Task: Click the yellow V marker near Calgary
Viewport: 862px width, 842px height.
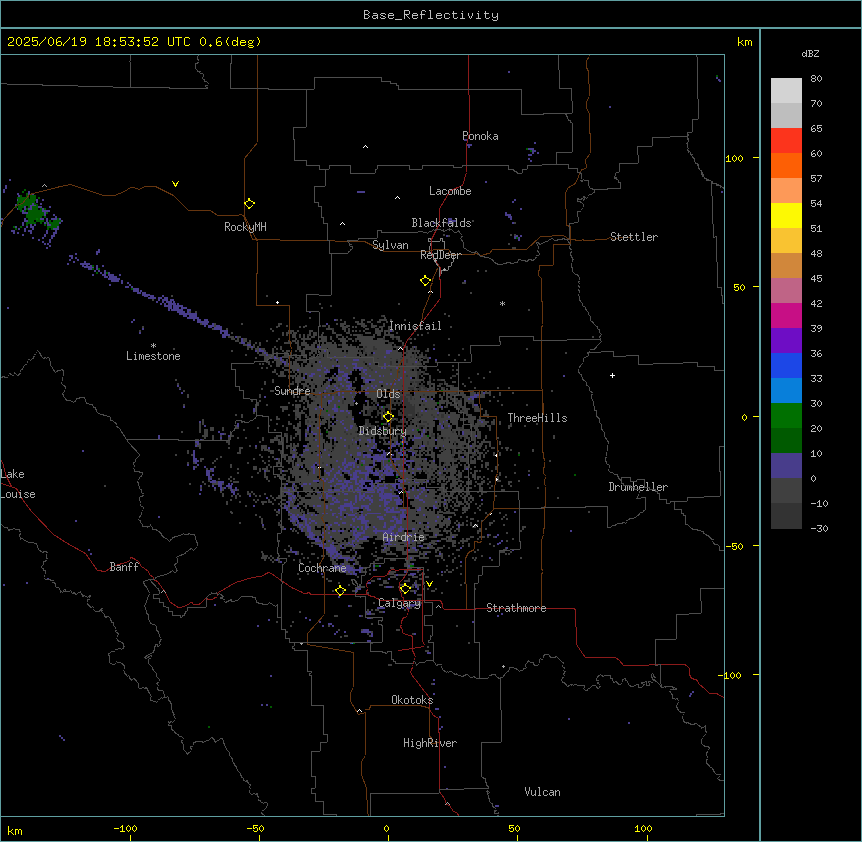Action: click(x=429, y=584)
